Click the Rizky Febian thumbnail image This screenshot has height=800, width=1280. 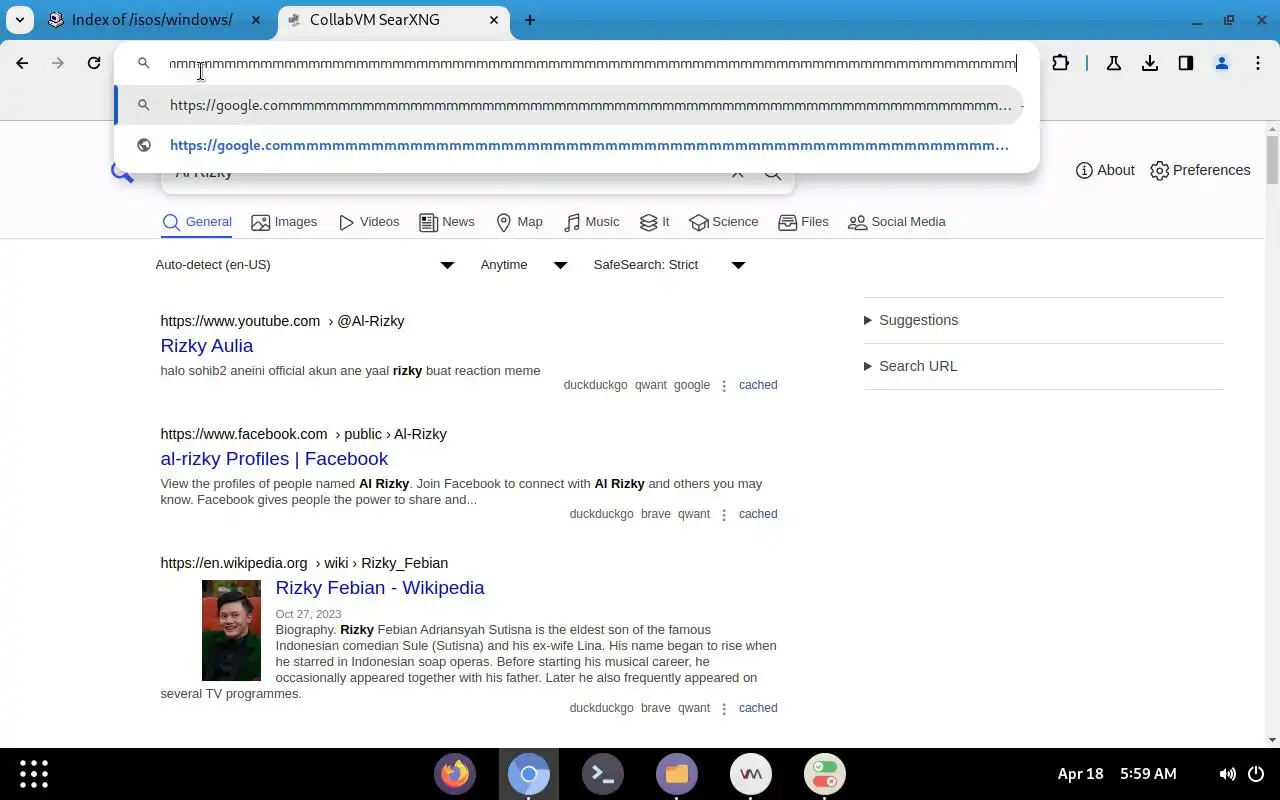click(231, 630)
